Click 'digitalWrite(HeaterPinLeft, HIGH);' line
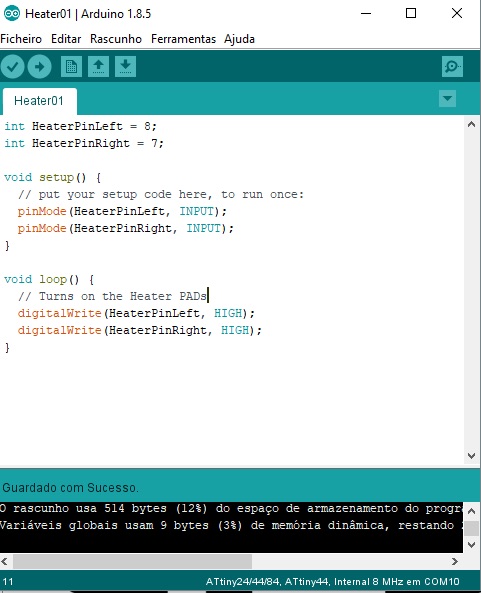 tap(136, 314)
